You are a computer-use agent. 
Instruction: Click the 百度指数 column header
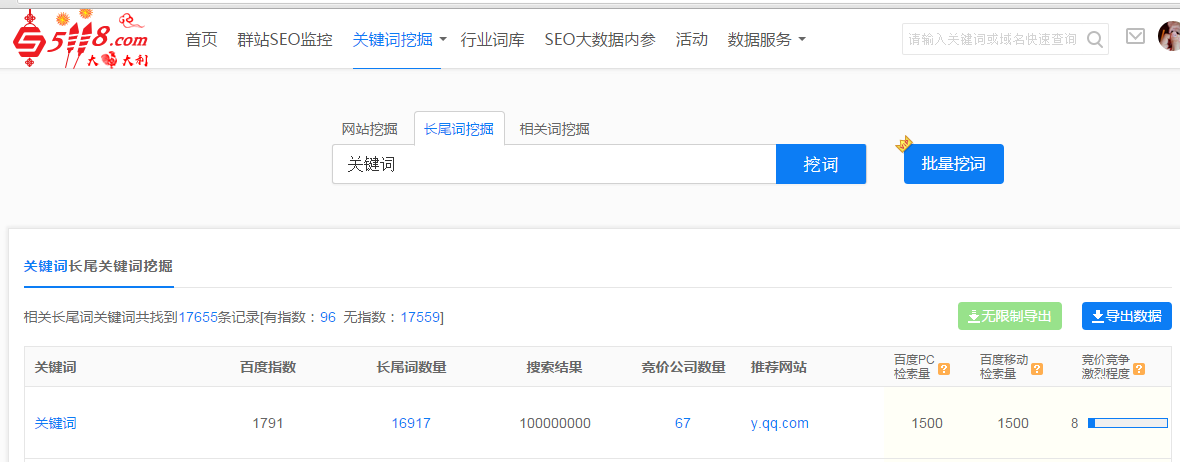[268, 368]
